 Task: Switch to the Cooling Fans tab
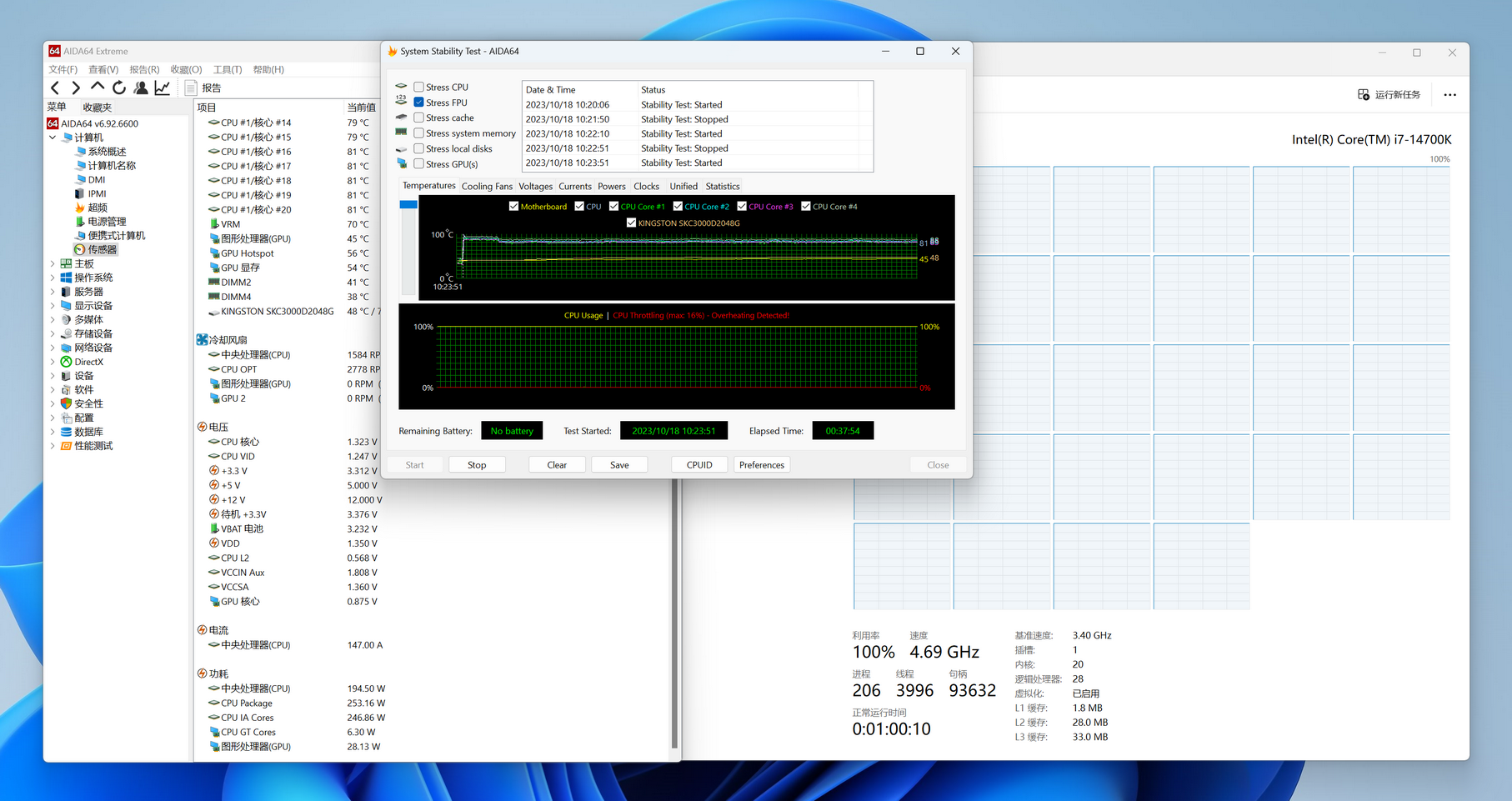tap(487, 187)
